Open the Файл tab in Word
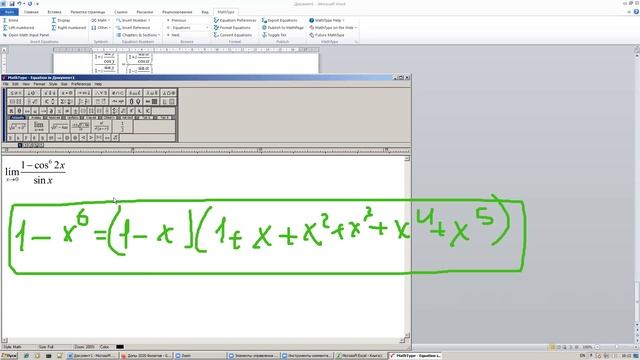The height and width of the screenshot is (360, 640). (x=9, y=12)
